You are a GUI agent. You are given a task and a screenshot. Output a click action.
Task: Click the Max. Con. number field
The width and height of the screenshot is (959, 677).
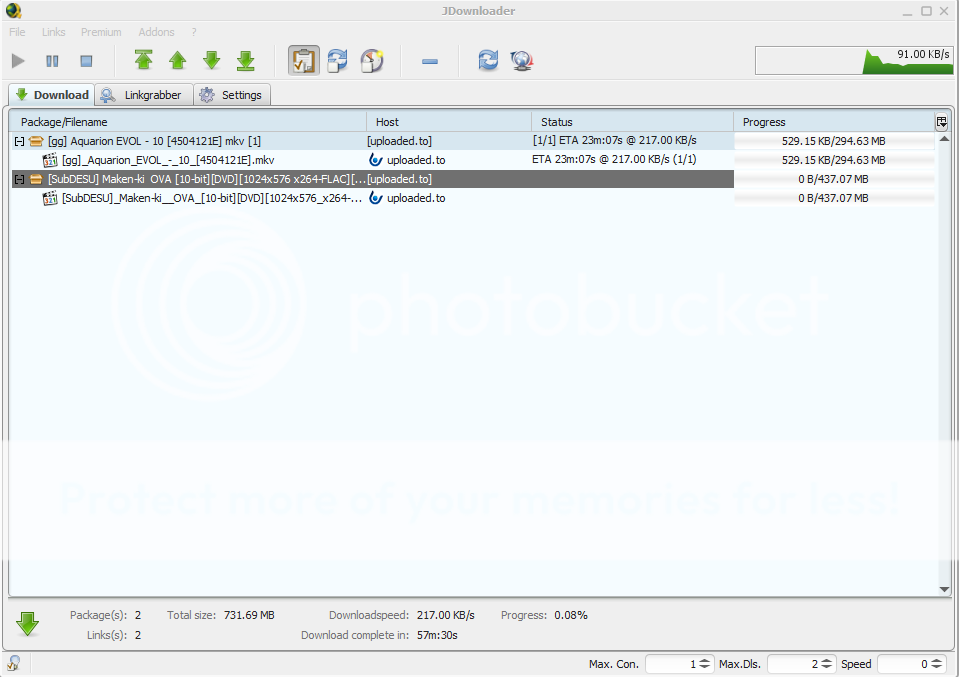tap(671, 664)
